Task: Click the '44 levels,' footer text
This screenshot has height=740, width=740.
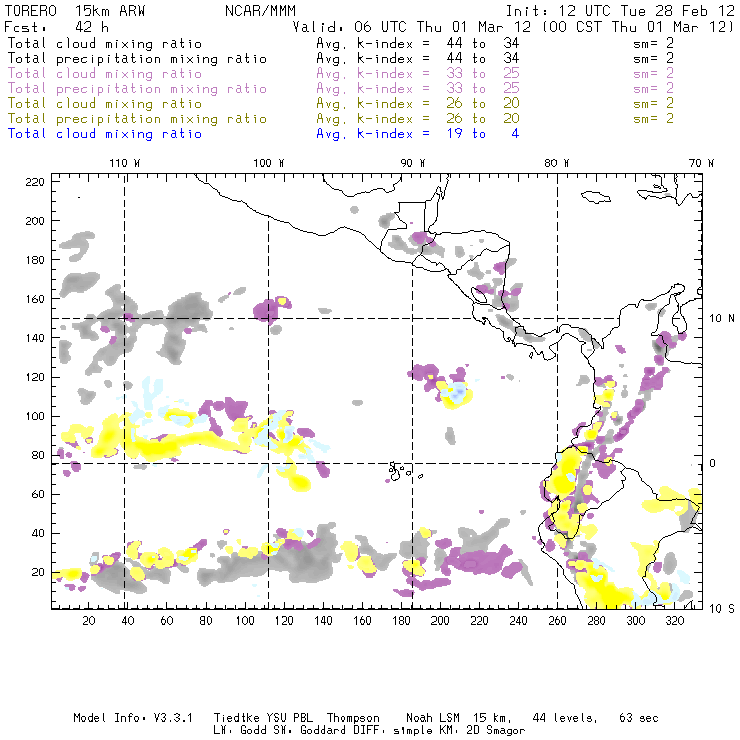Action: pos(565,718)
